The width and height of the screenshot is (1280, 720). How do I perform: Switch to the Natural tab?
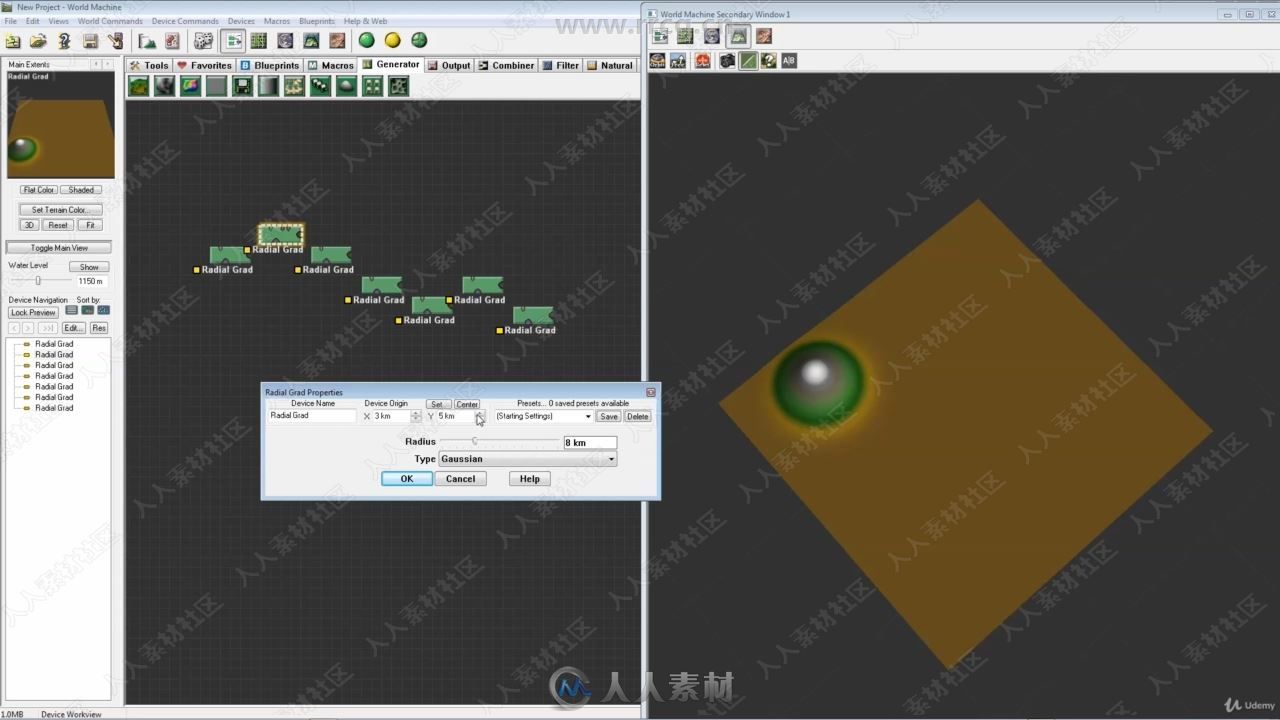[x=610, y=65]
